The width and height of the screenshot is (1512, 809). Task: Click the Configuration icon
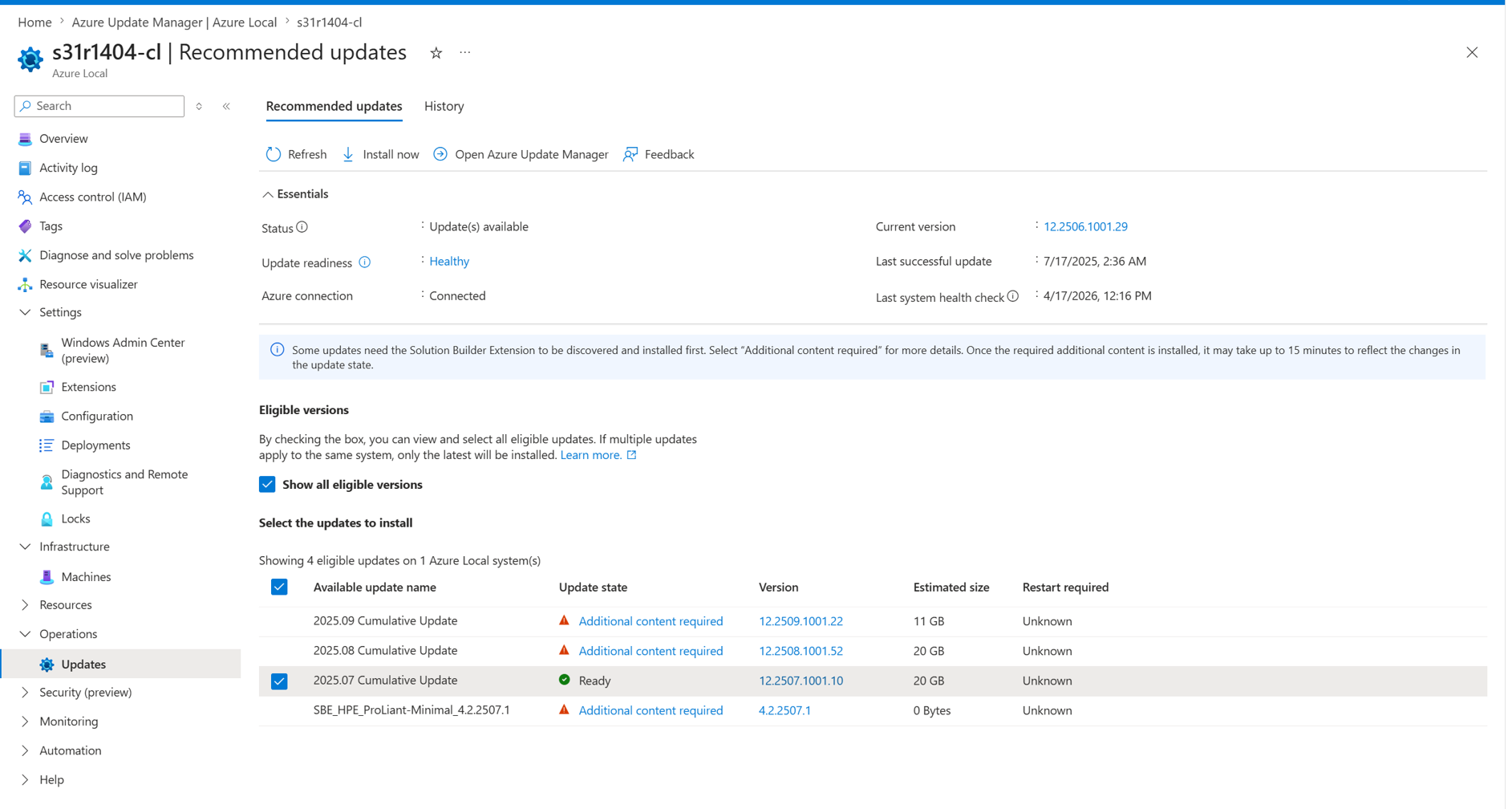click(47, 416)
